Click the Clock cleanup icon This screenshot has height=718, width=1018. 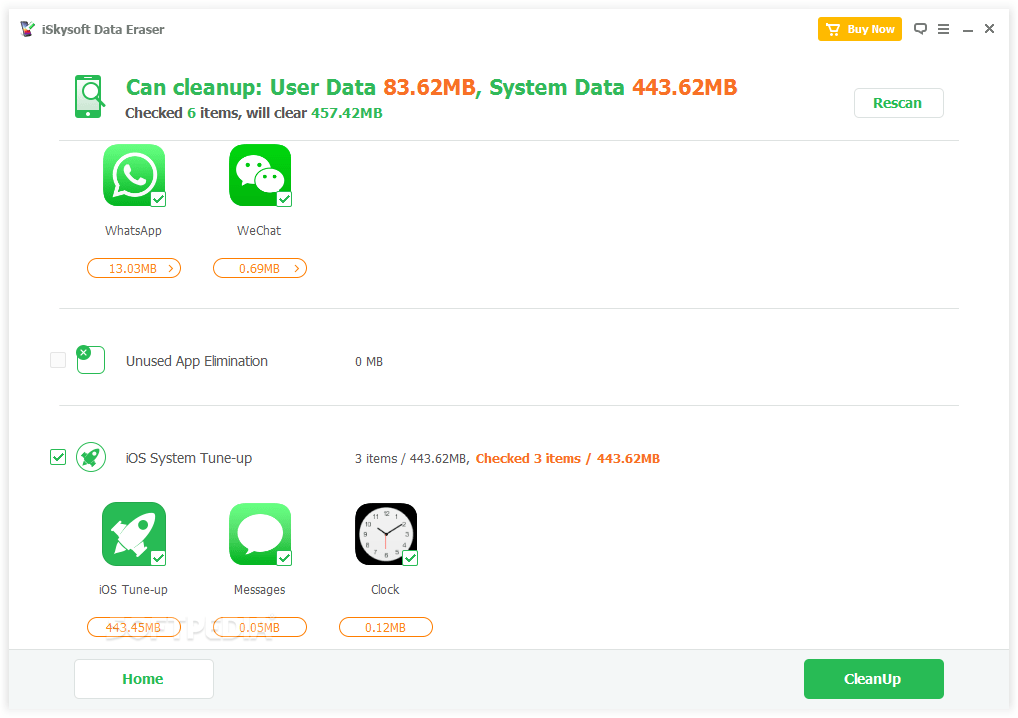(x=385, y=533)
